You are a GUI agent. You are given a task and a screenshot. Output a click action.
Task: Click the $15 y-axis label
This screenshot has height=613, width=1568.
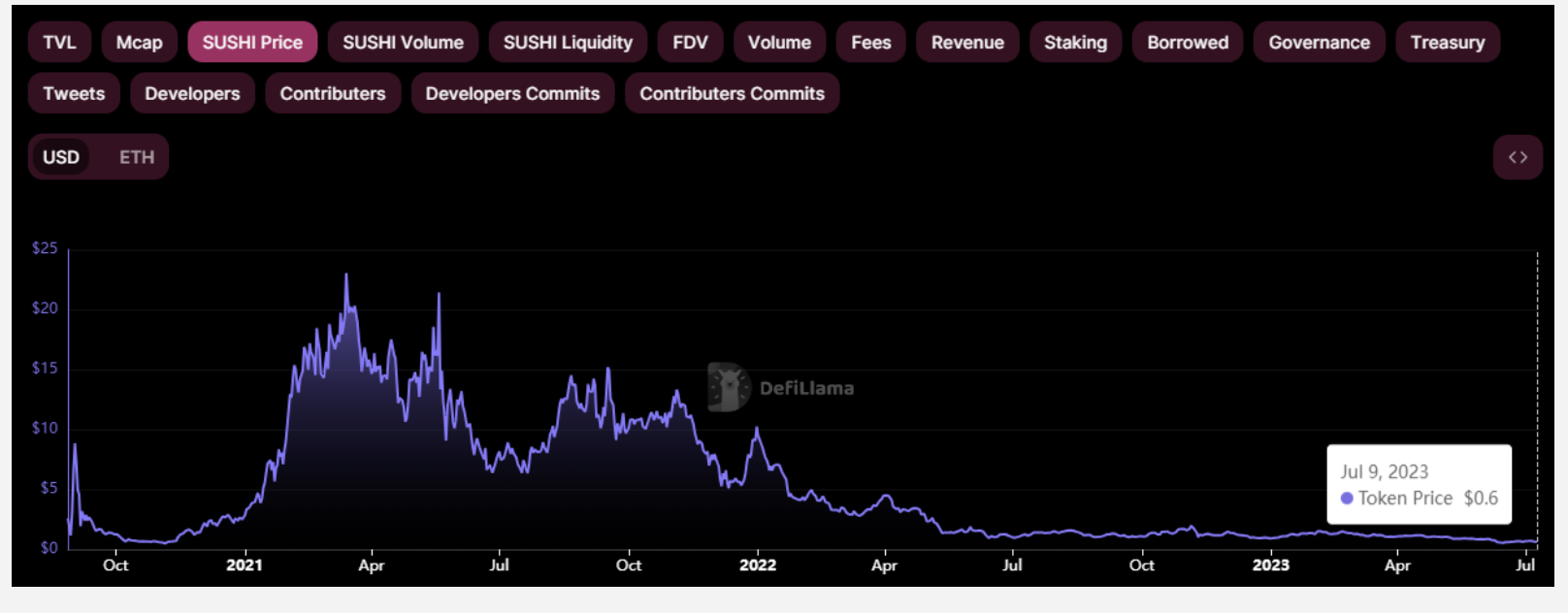(45, 369)
